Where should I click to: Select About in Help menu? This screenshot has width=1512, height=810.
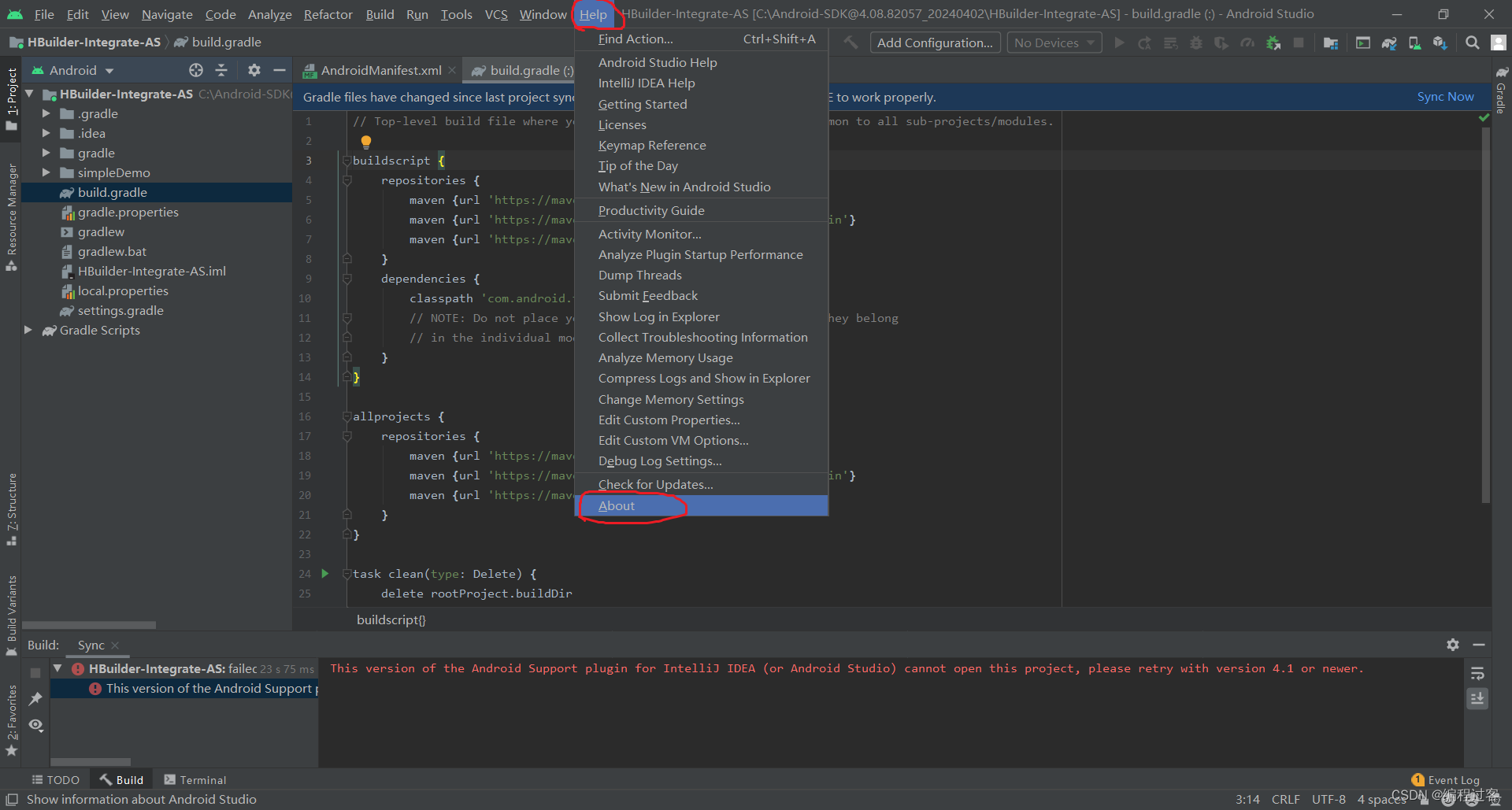click(x=701, y=505)
